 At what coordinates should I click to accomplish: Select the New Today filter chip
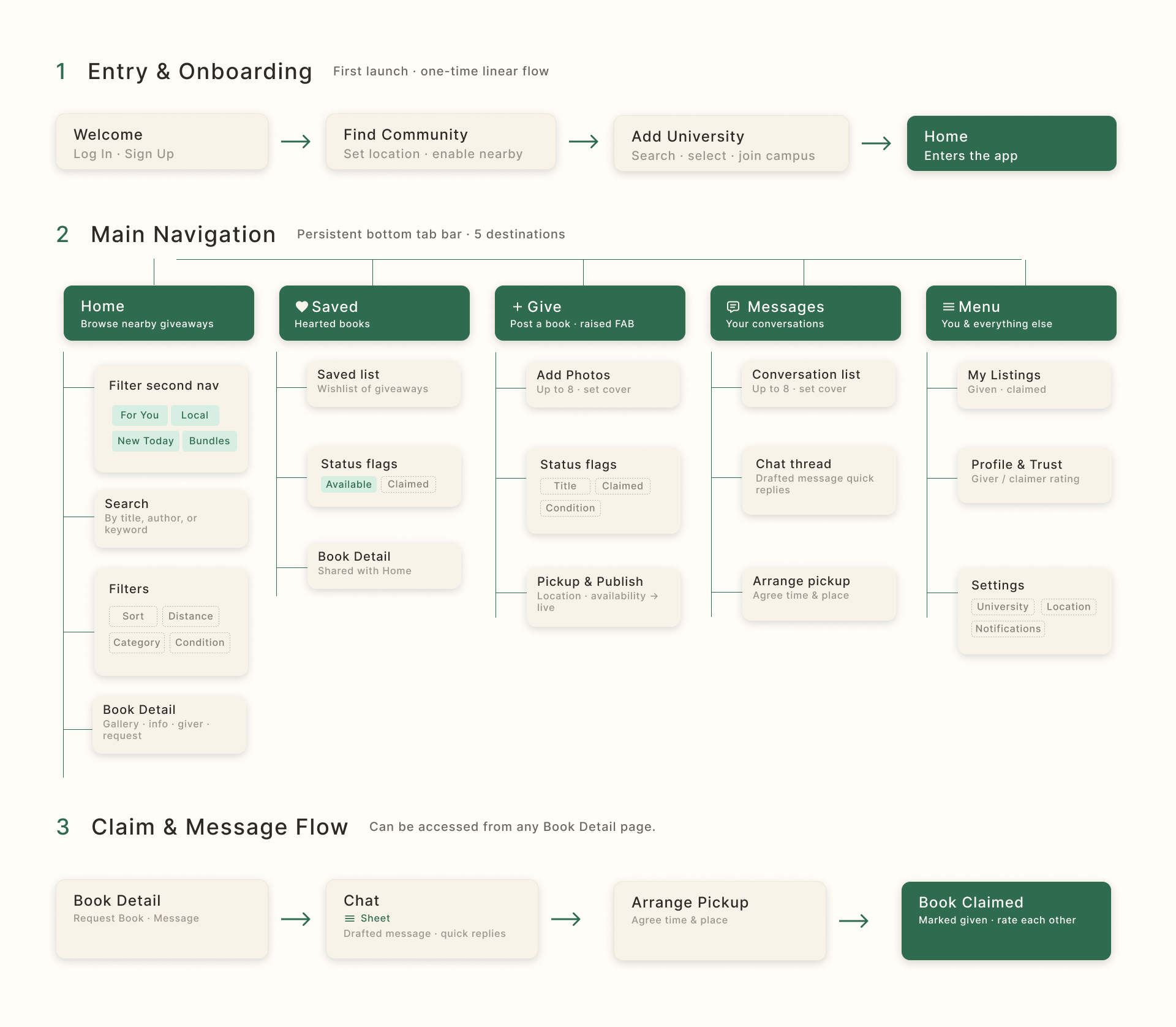146,441
